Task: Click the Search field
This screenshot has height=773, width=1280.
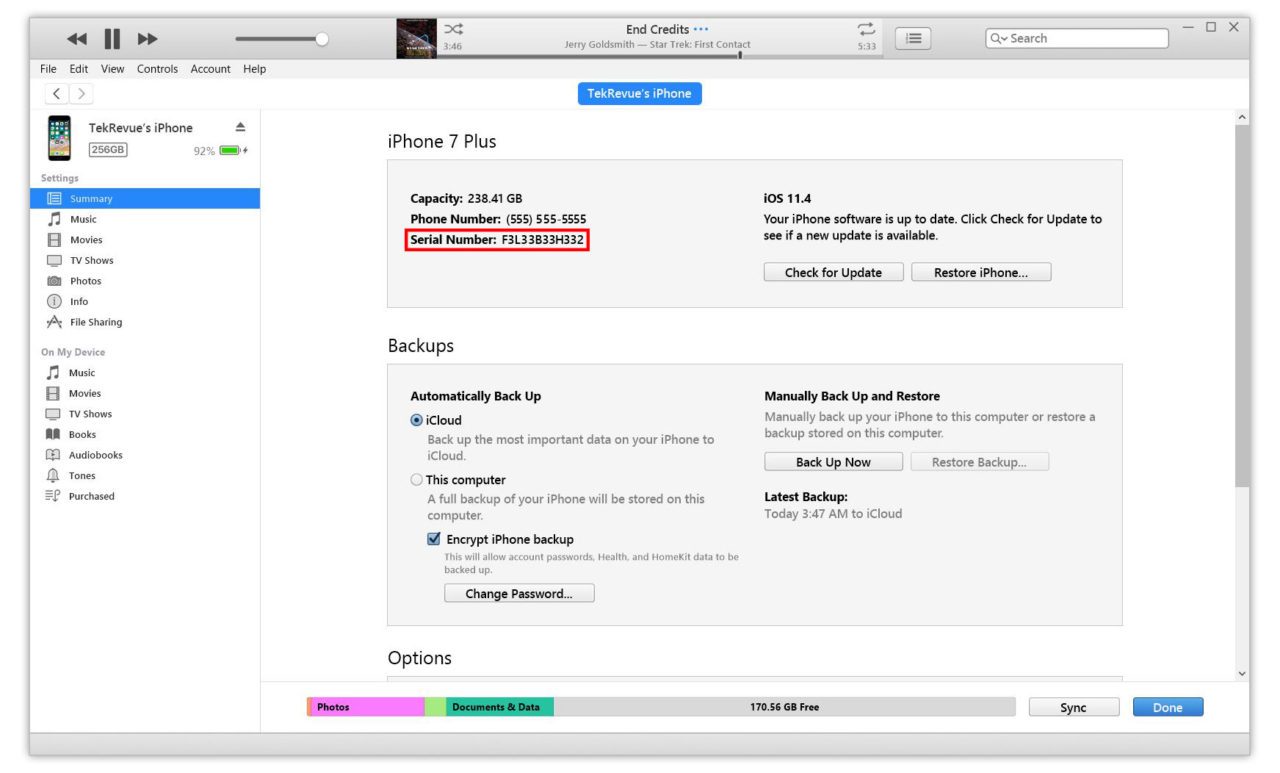Action: (1077, 38)
